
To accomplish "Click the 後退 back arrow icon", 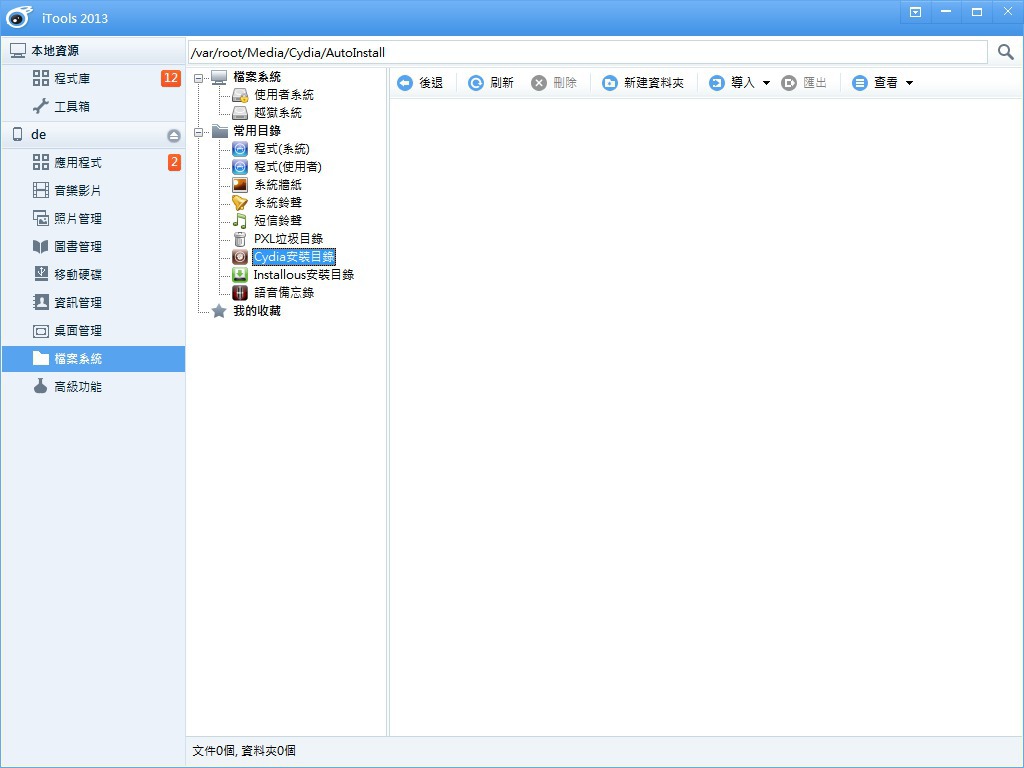I will point(405,83).
